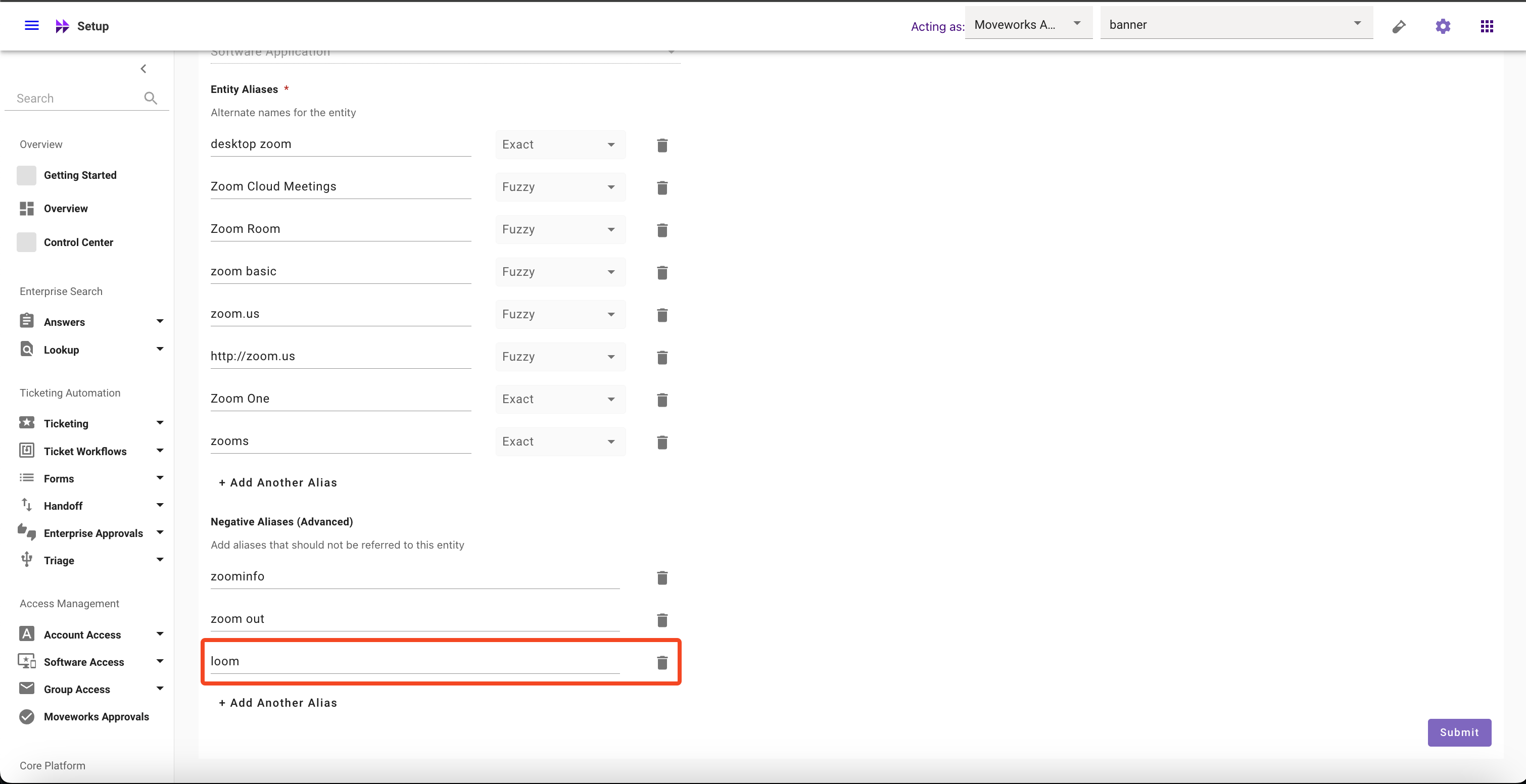Click the apps grid icon
This screenshot has width=1526, height=784.
1486,26
